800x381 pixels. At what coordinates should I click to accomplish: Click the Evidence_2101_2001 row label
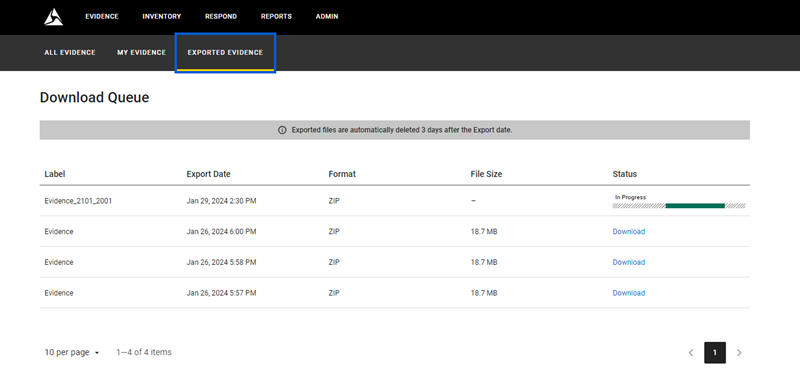(x=78, y=201)
